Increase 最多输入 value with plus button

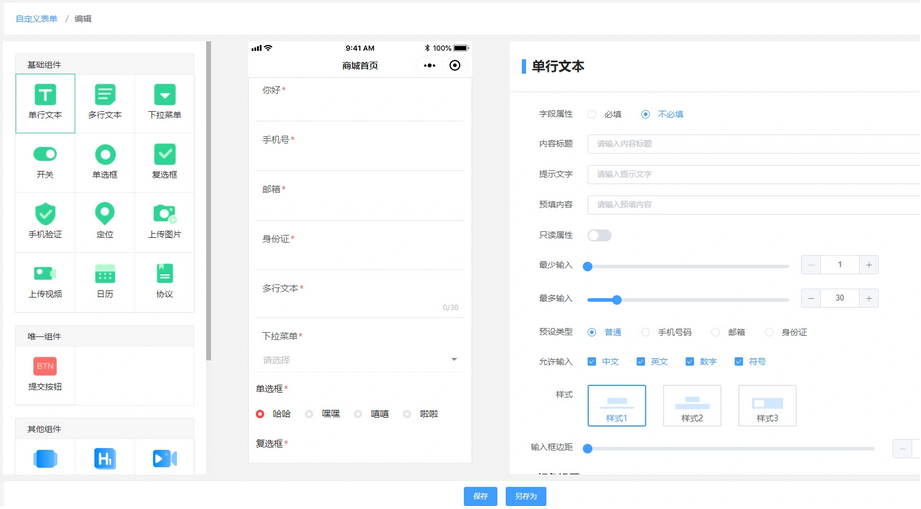pos(869,299)
